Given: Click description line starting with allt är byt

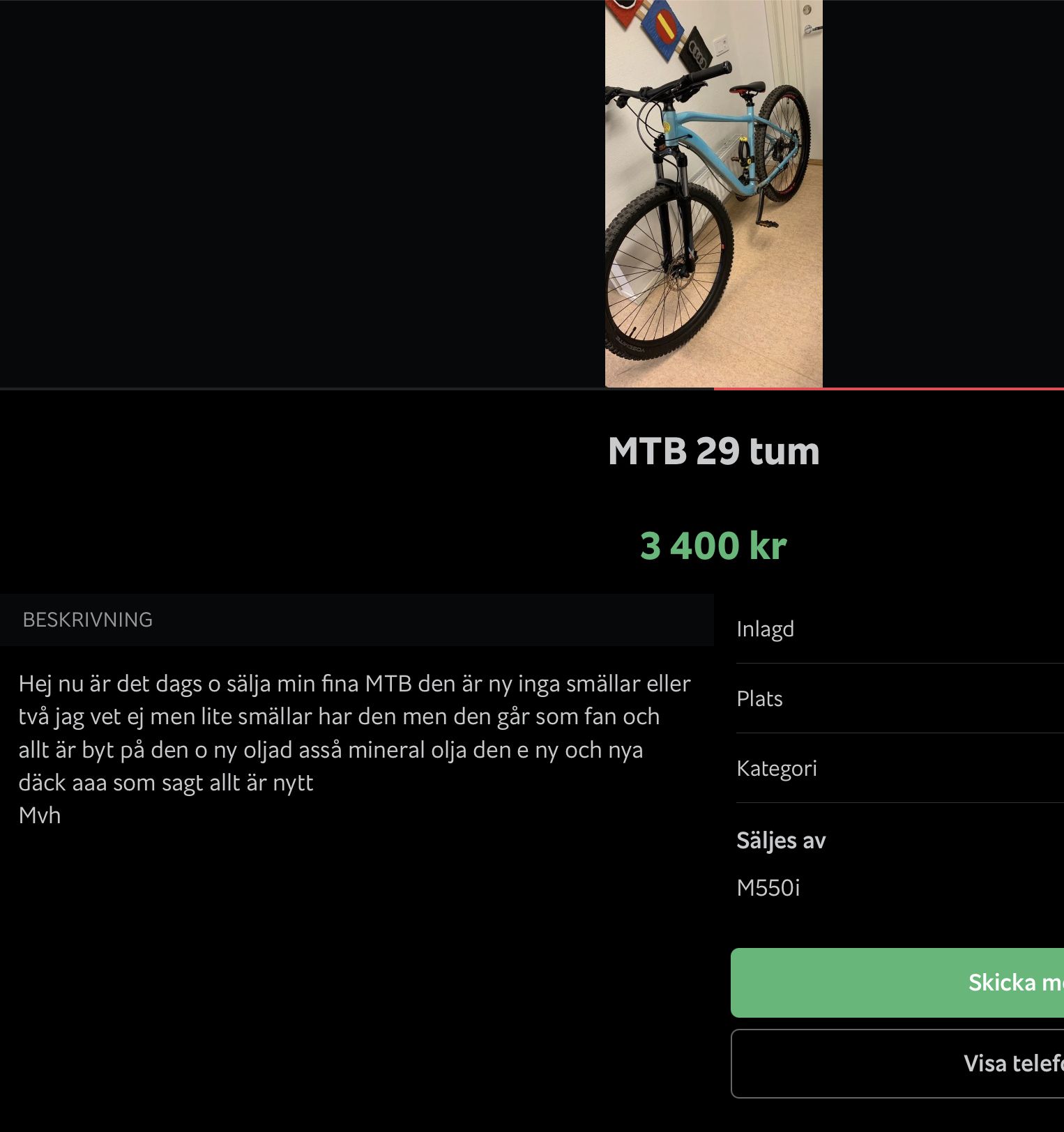Looking at the screenshot, I should pyautogui.click(x=330, y=750).
